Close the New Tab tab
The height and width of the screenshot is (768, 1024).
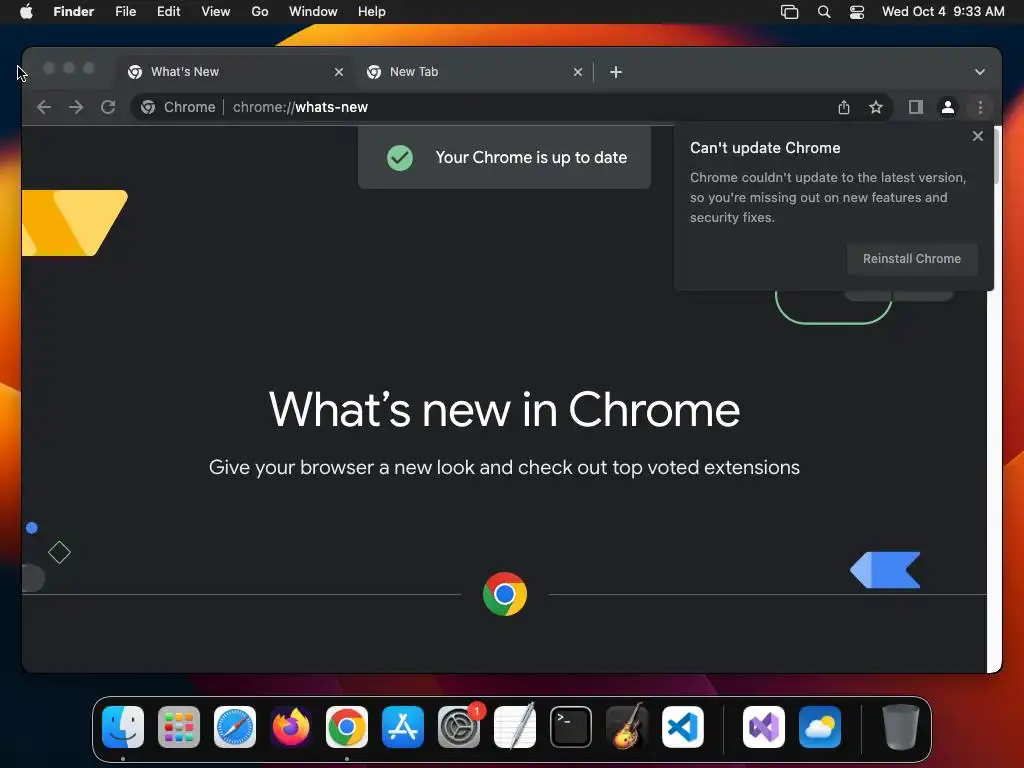(x=577, y=72)
